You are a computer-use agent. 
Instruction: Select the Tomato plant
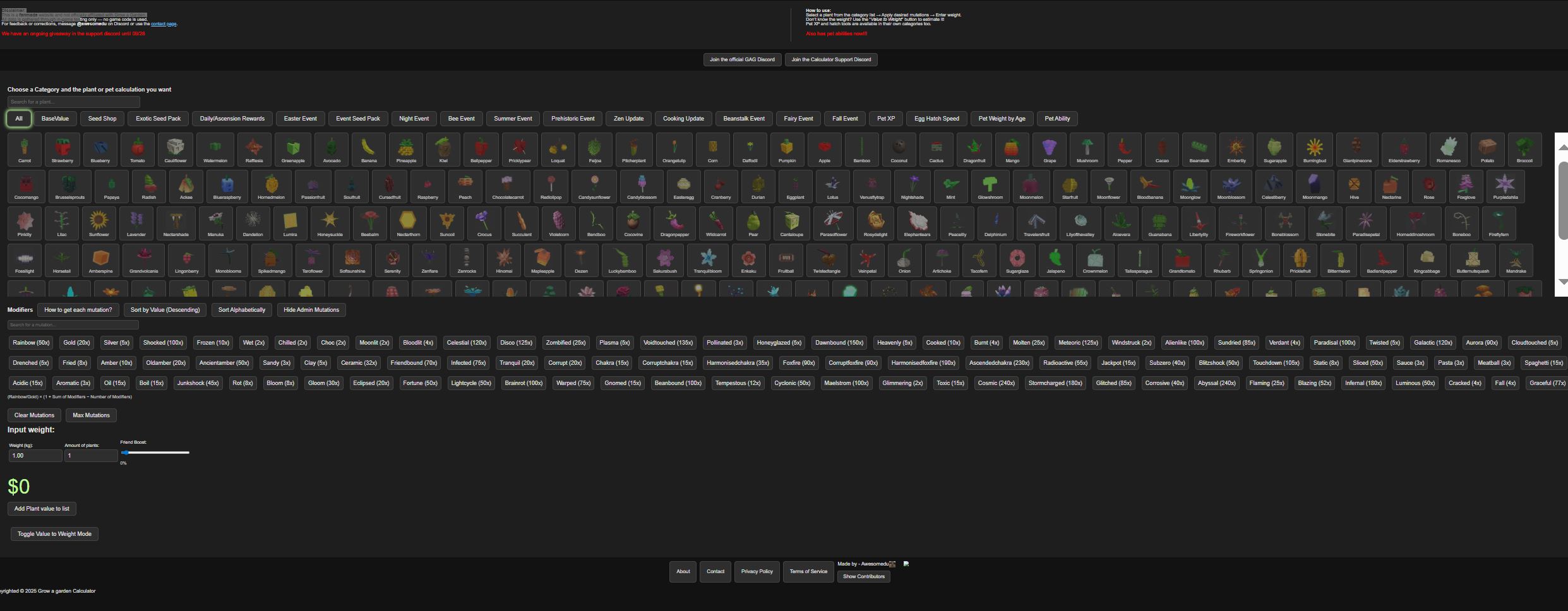(x=138, y=150)
